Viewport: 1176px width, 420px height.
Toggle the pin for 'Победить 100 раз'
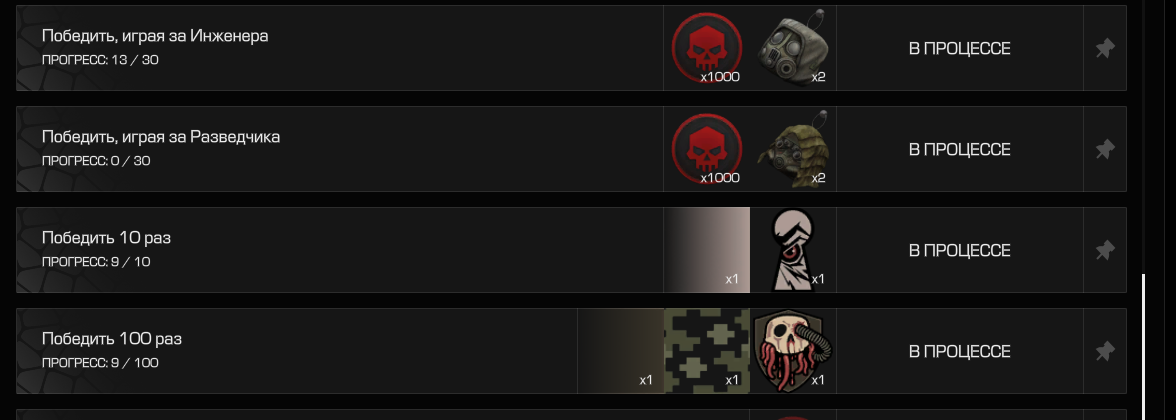click(x=1105, y=351)
